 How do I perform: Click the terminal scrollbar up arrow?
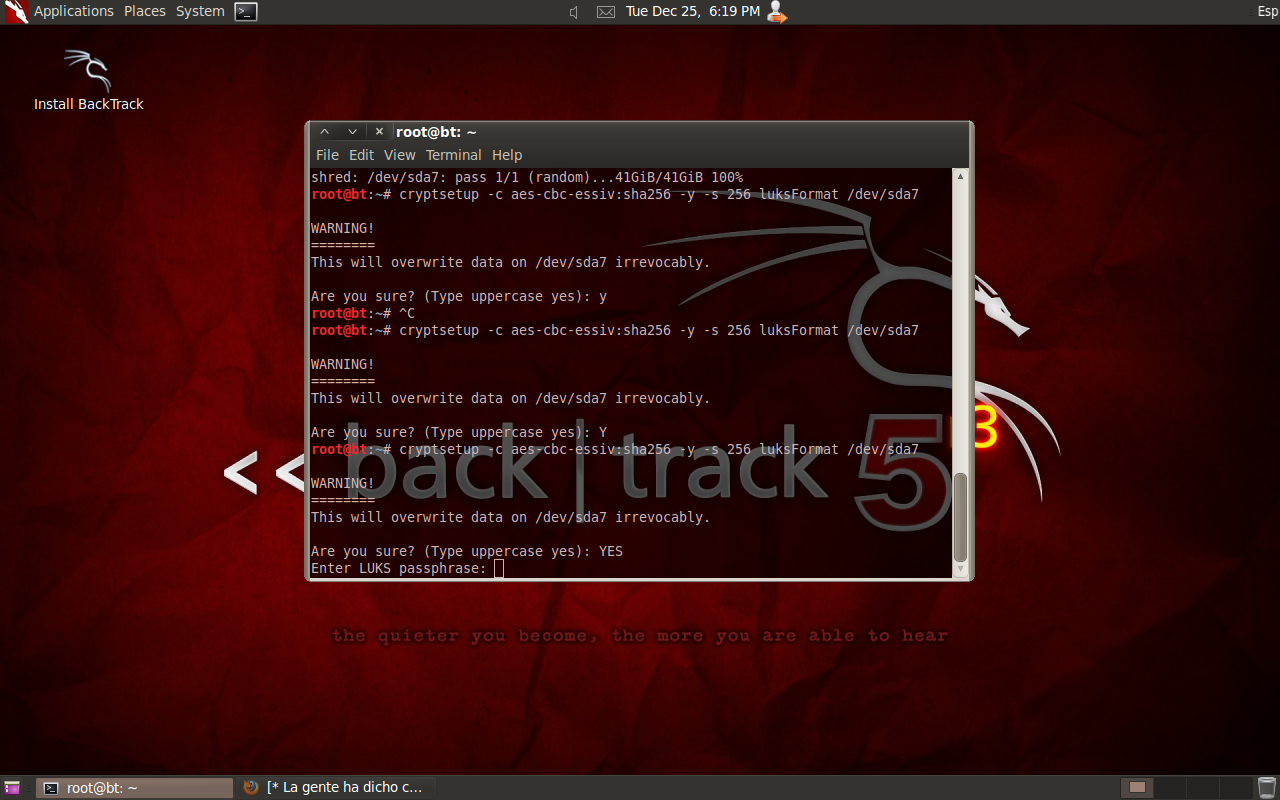click(961, 176)
